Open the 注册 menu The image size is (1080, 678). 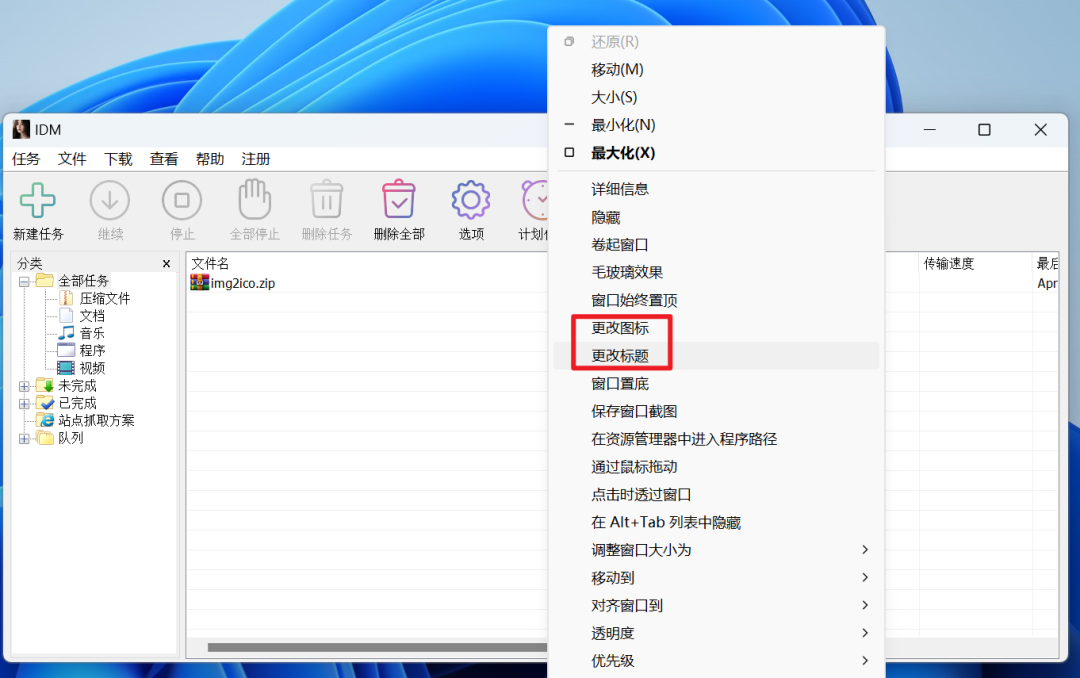[x=256, y=159]
